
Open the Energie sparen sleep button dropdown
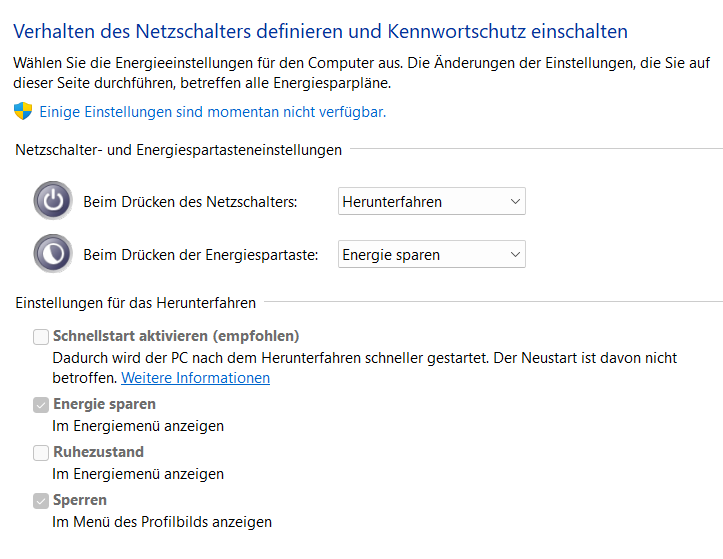click(431, 254)
